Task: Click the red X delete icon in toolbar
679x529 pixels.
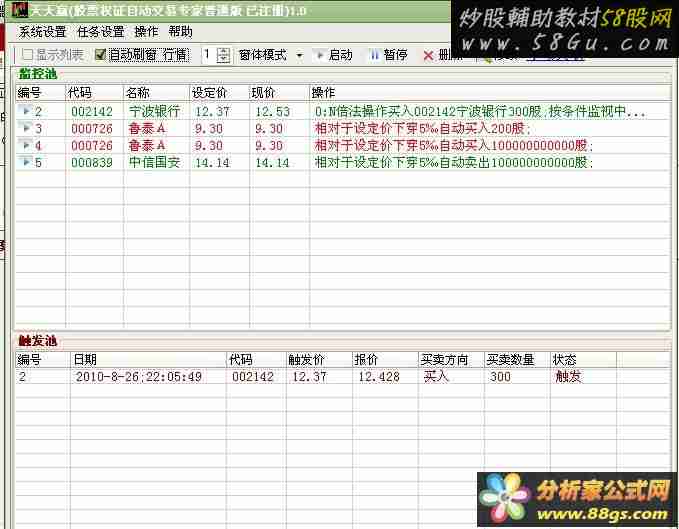Action: tap(429, 56)
